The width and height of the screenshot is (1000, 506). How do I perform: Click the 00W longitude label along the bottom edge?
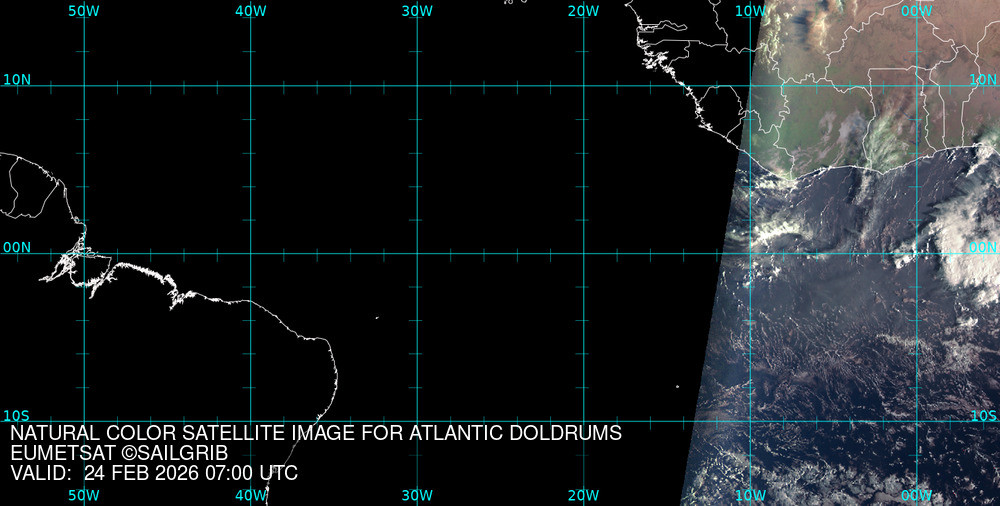point(916,495)
